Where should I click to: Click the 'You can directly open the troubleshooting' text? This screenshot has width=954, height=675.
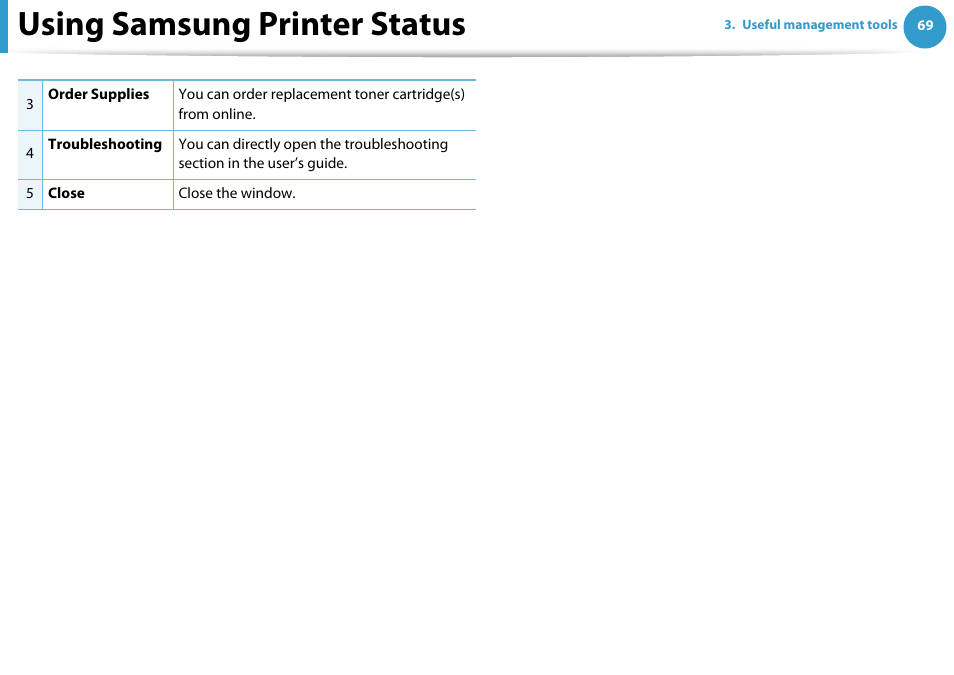pos(313,144)
